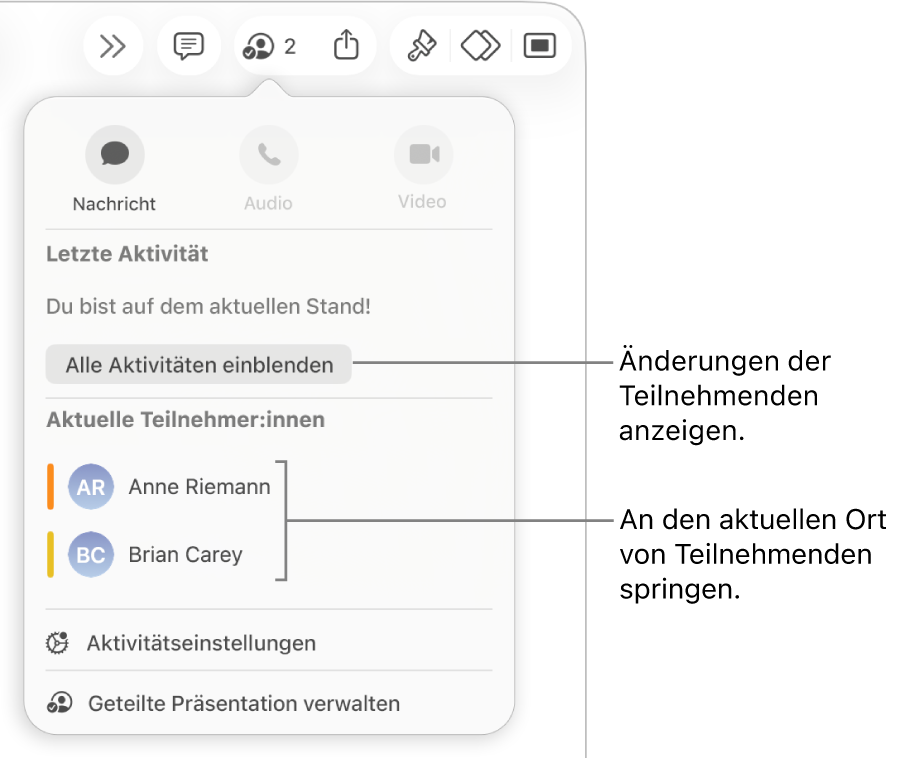Click yellow color bar beside Brian Carey

pos(50,554)
